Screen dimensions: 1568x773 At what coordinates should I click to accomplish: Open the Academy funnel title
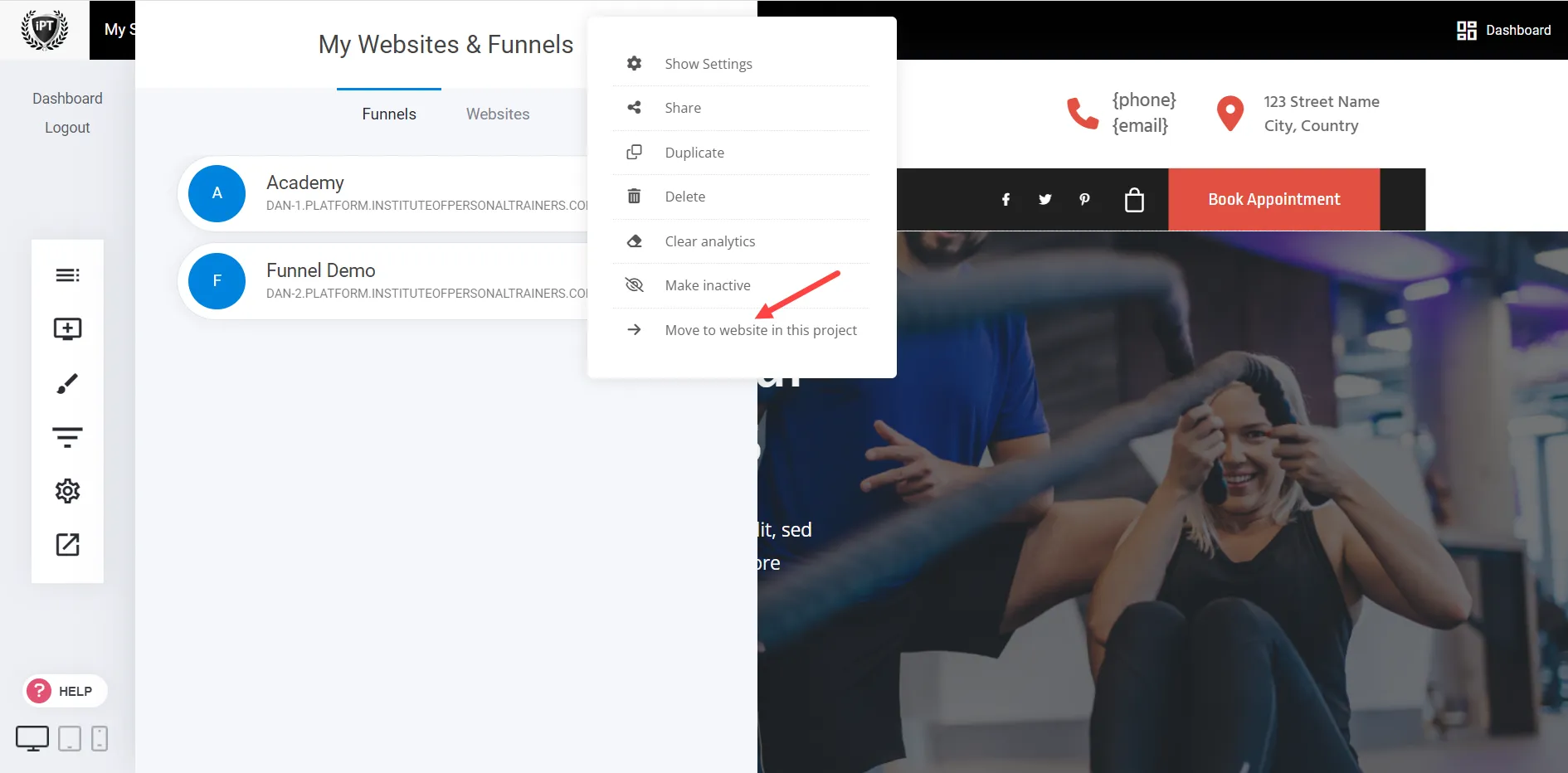point(305,182)
